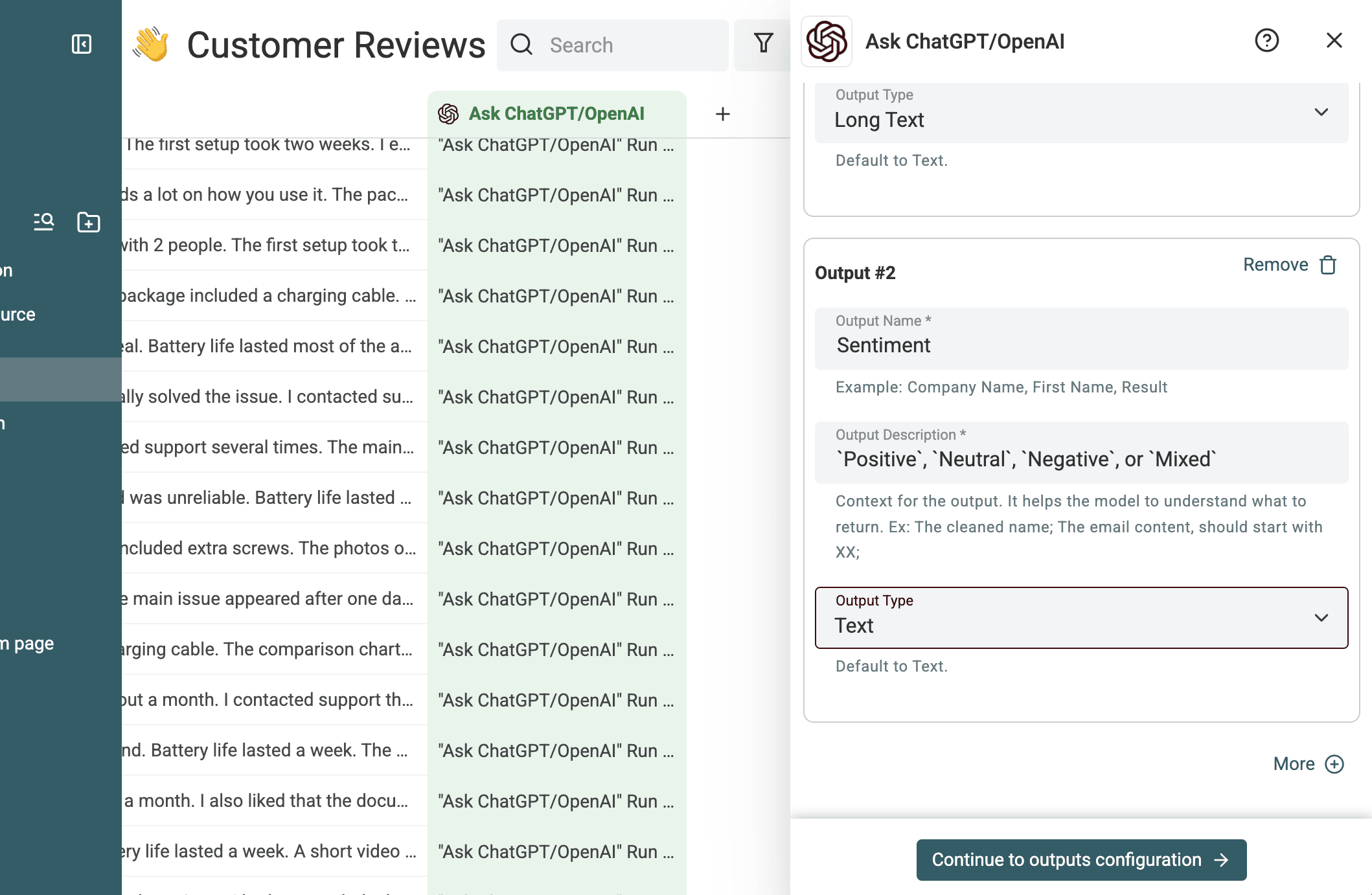Open run cell beside 'vith 2 people' row
The width and height of the screenshot is (1372, 895).
[x=556, y=245]
